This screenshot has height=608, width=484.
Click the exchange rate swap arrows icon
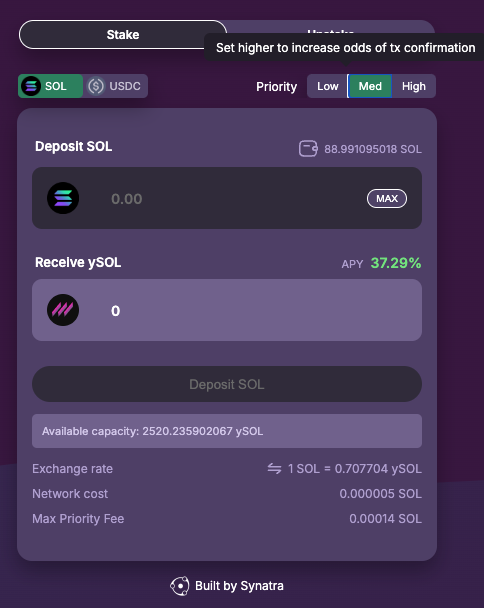[x=274, y=468]
